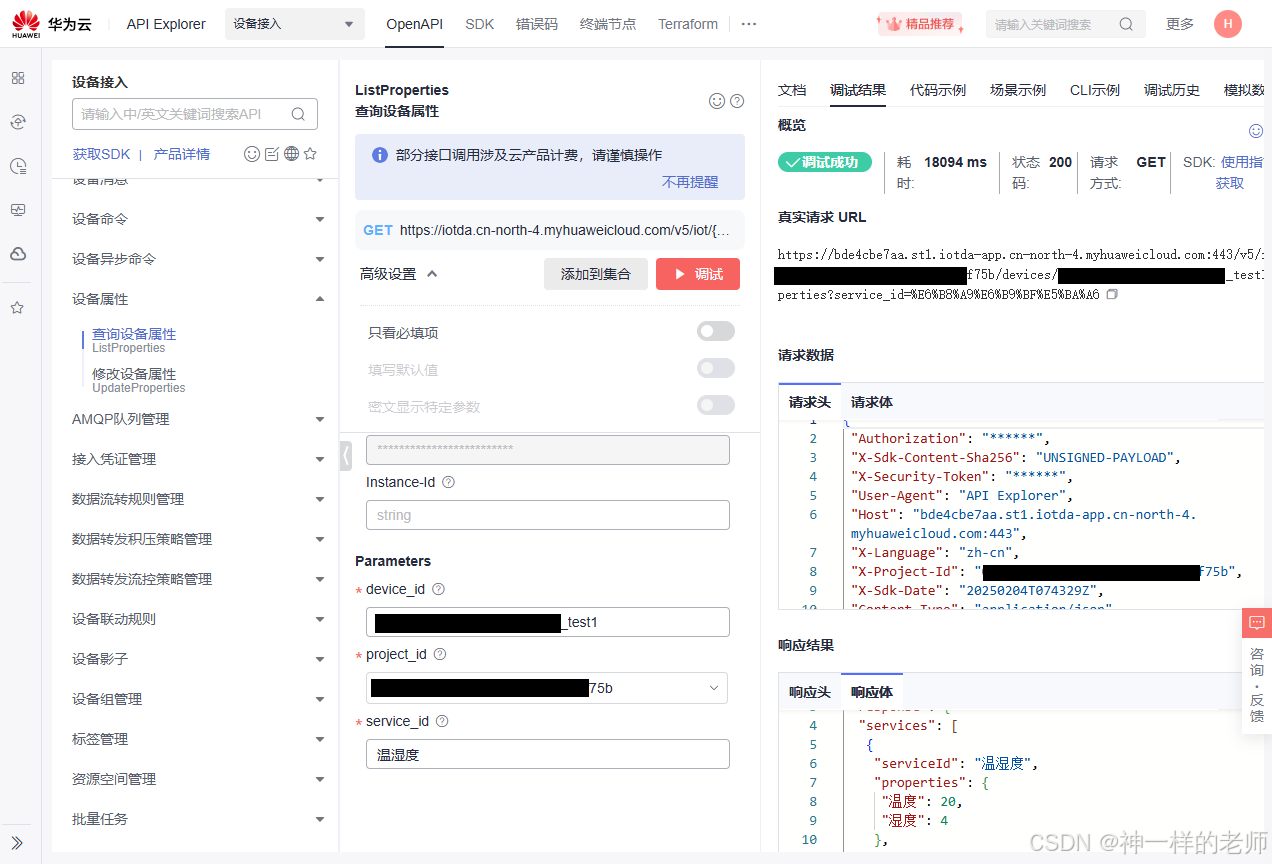This screenshot has height=864, width=1272.
Task: Click smiley feedback icon in 概览 section
Action: point(1256,131)
